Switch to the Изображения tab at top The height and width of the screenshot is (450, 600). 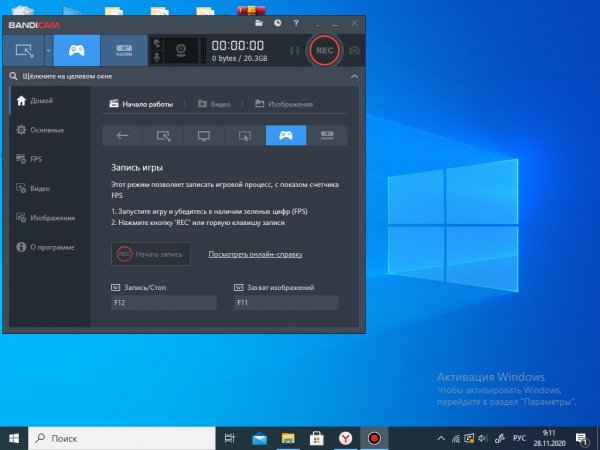(284, 104)
